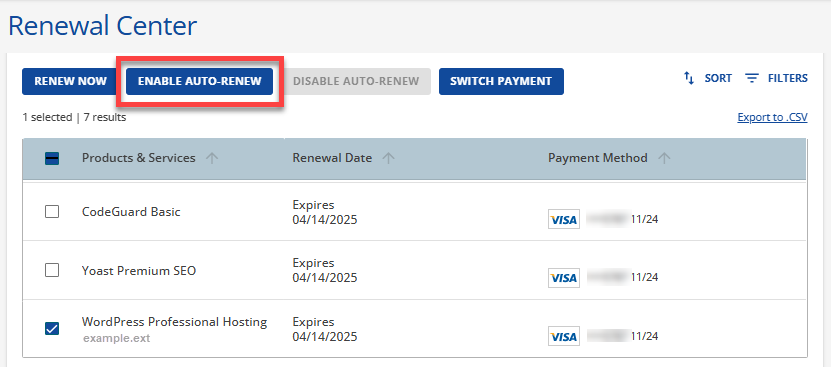Screen dimensions: 831x367
Task: Click the Visa icon in Yoast Premium row
Action: click(564, 277)
